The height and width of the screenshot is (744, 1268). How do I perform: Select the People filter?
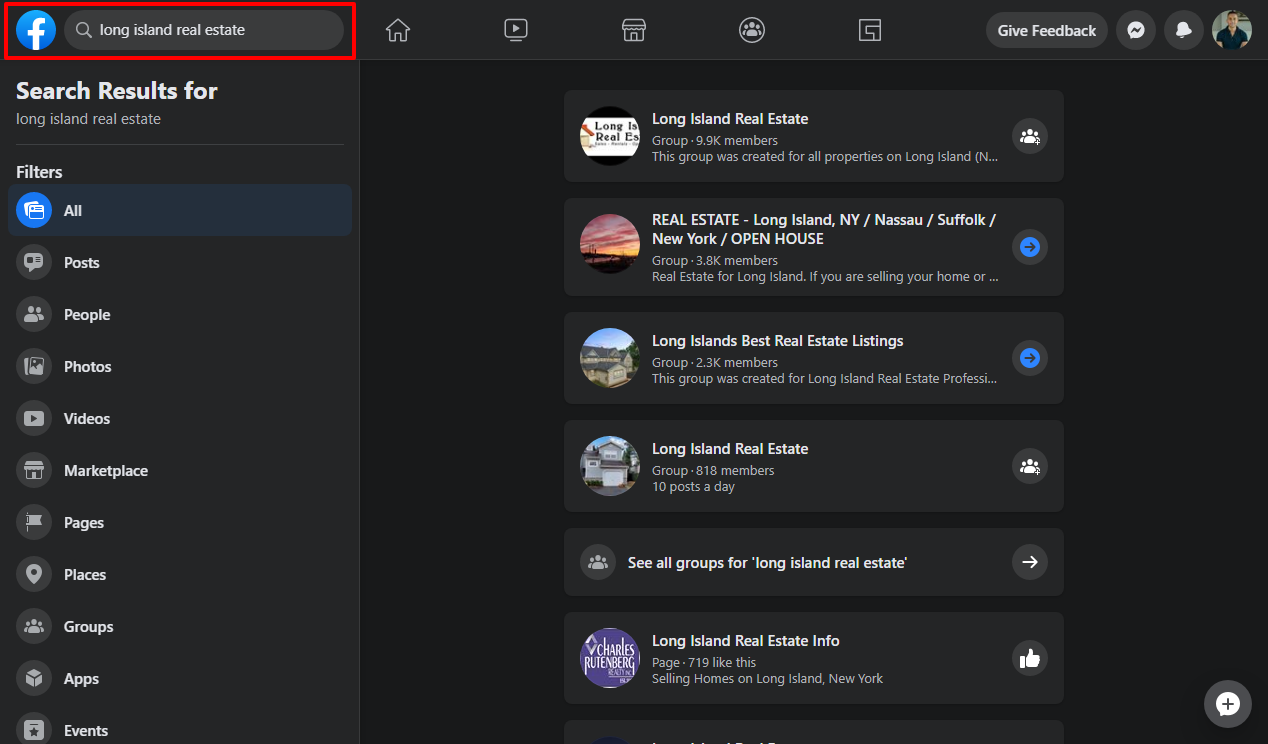click(180, 314)
